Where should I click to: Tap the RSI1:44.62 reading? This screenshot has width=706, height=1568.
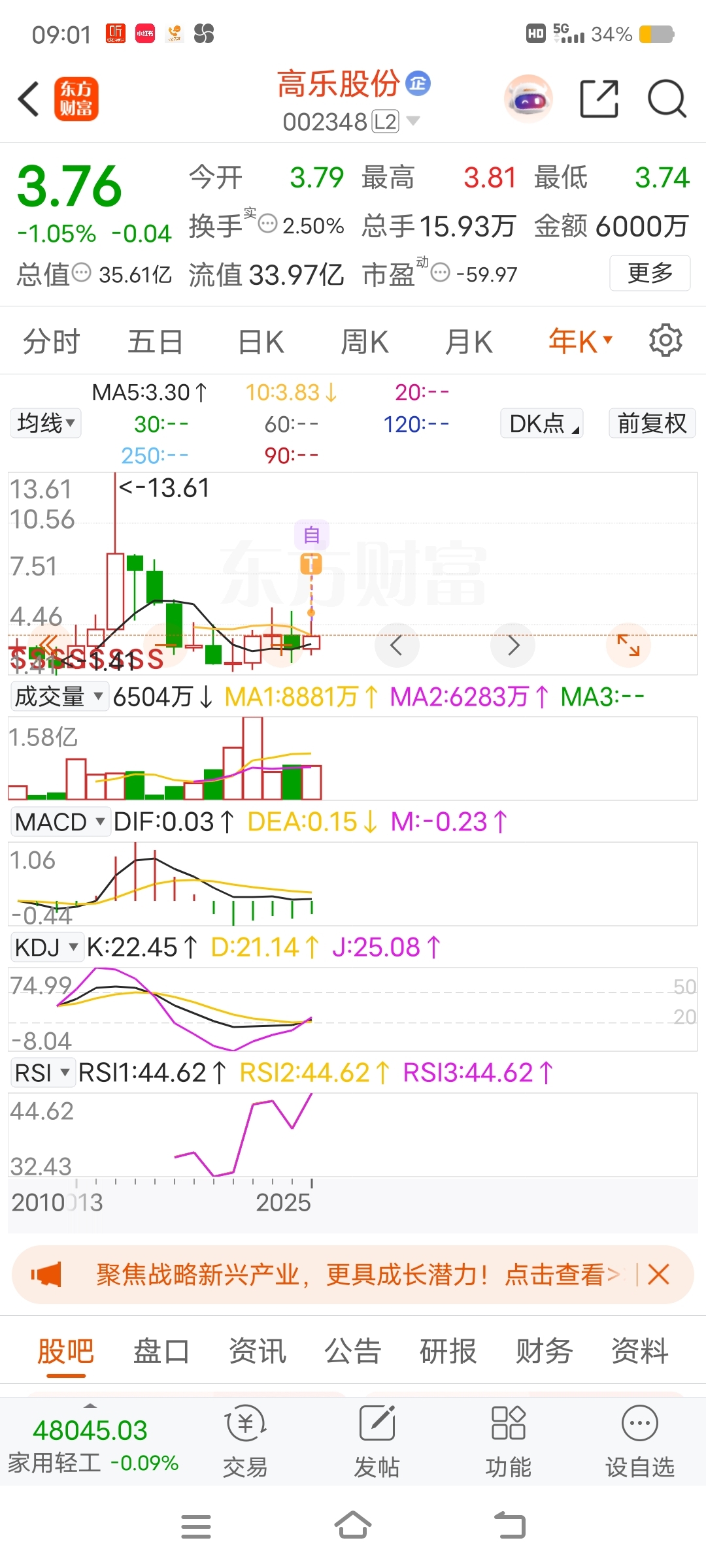point(152,1072)
